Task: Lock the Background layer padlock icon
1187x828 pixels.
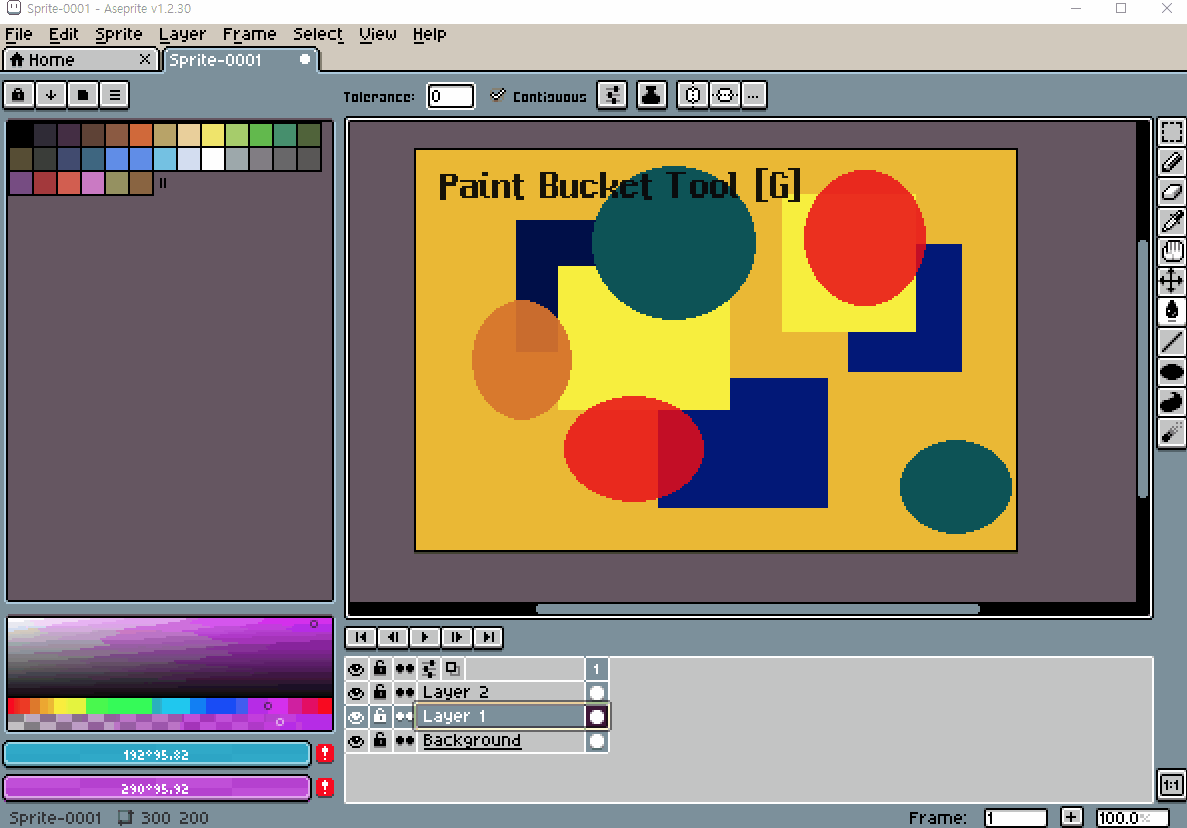Action: pyautogui.click(x=380, y=741)
